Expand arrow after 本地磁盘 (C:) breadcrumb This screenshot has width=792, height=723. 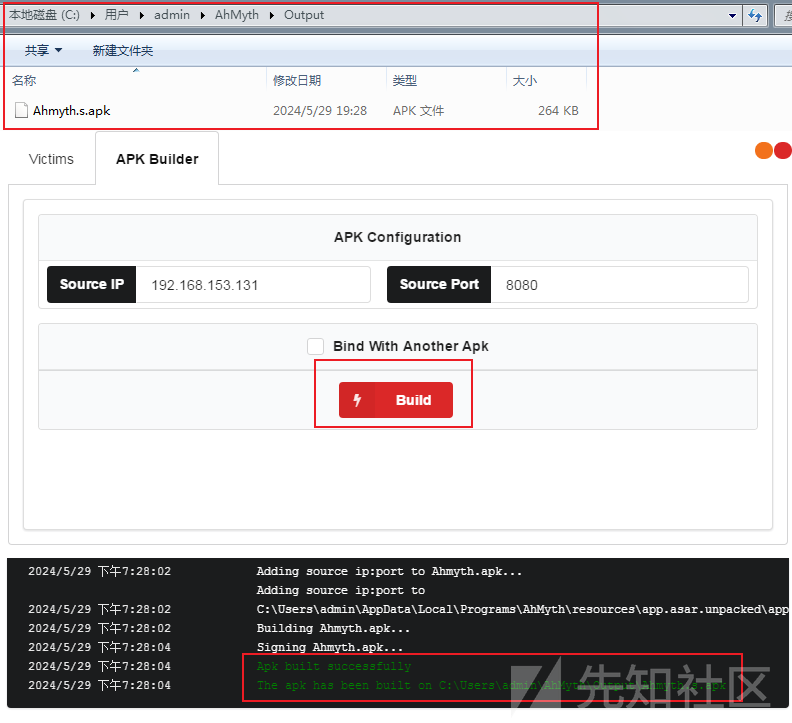93,16
